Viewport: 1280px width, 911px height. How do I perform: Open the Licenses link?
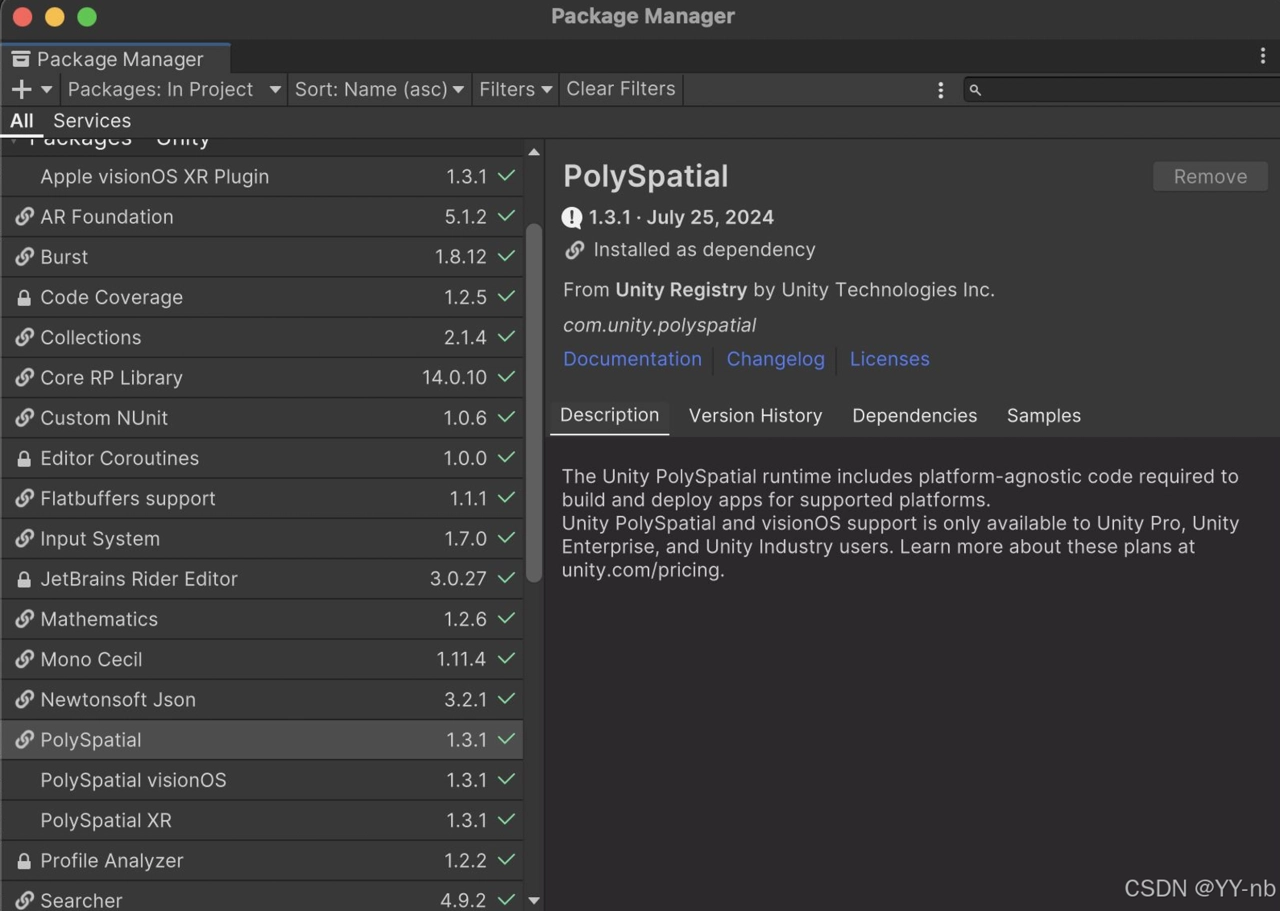click(x=890, y=359)
